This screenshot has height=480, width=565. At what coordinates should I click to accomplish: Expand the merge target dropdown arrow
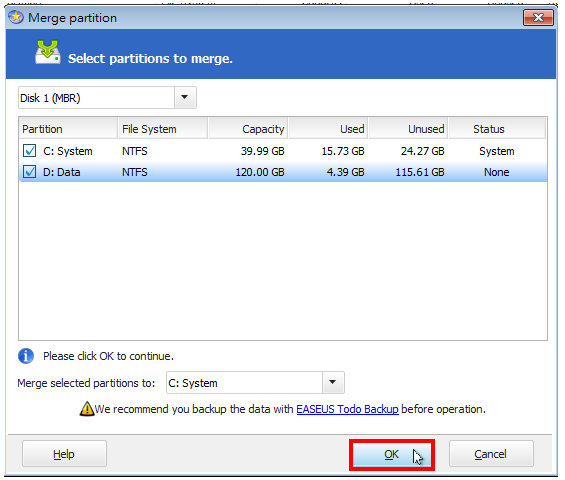coord(333,382)
